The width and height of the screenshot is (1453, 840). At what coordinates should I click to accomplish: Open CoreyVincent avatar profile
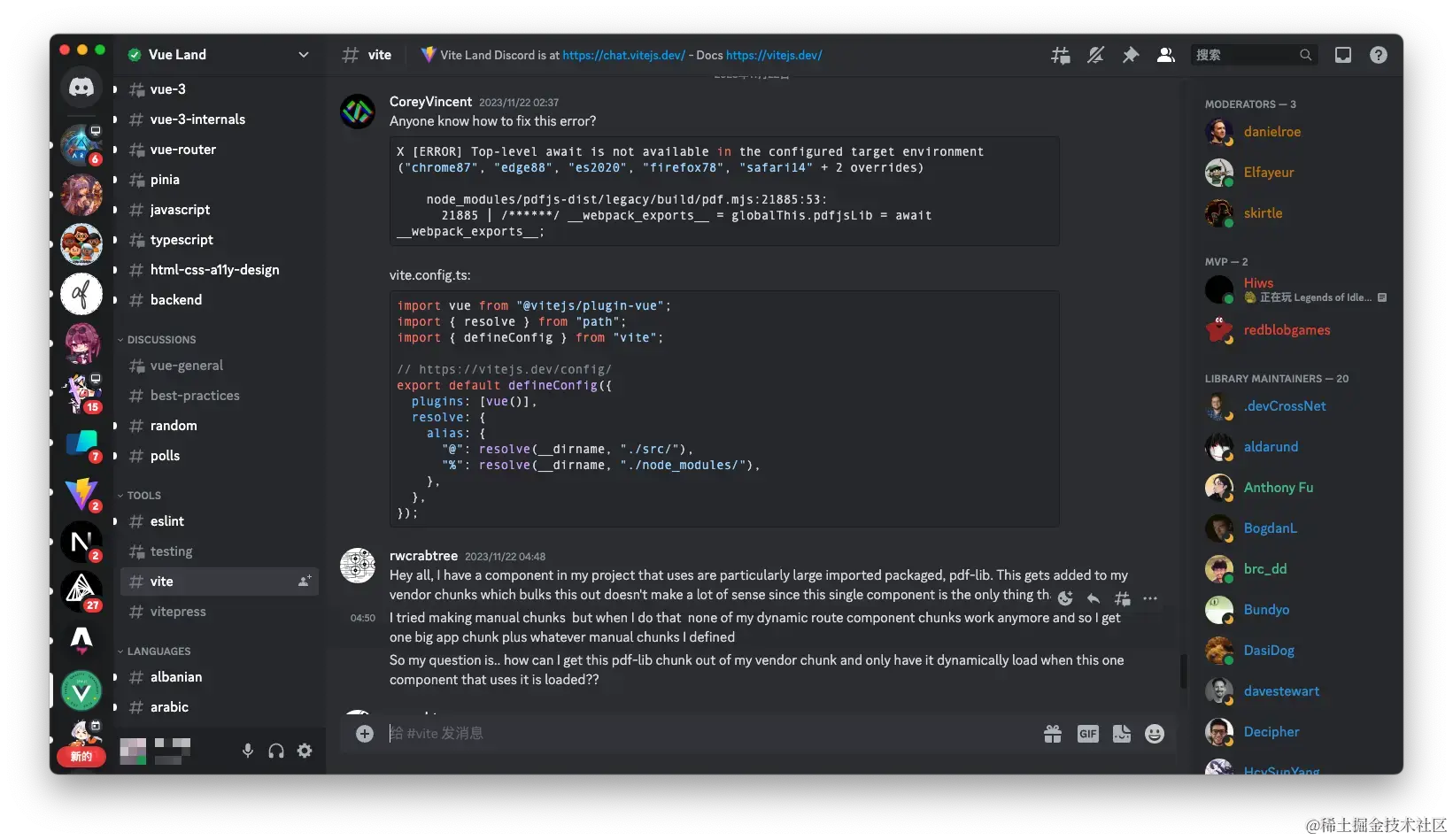tap(358, 112)
